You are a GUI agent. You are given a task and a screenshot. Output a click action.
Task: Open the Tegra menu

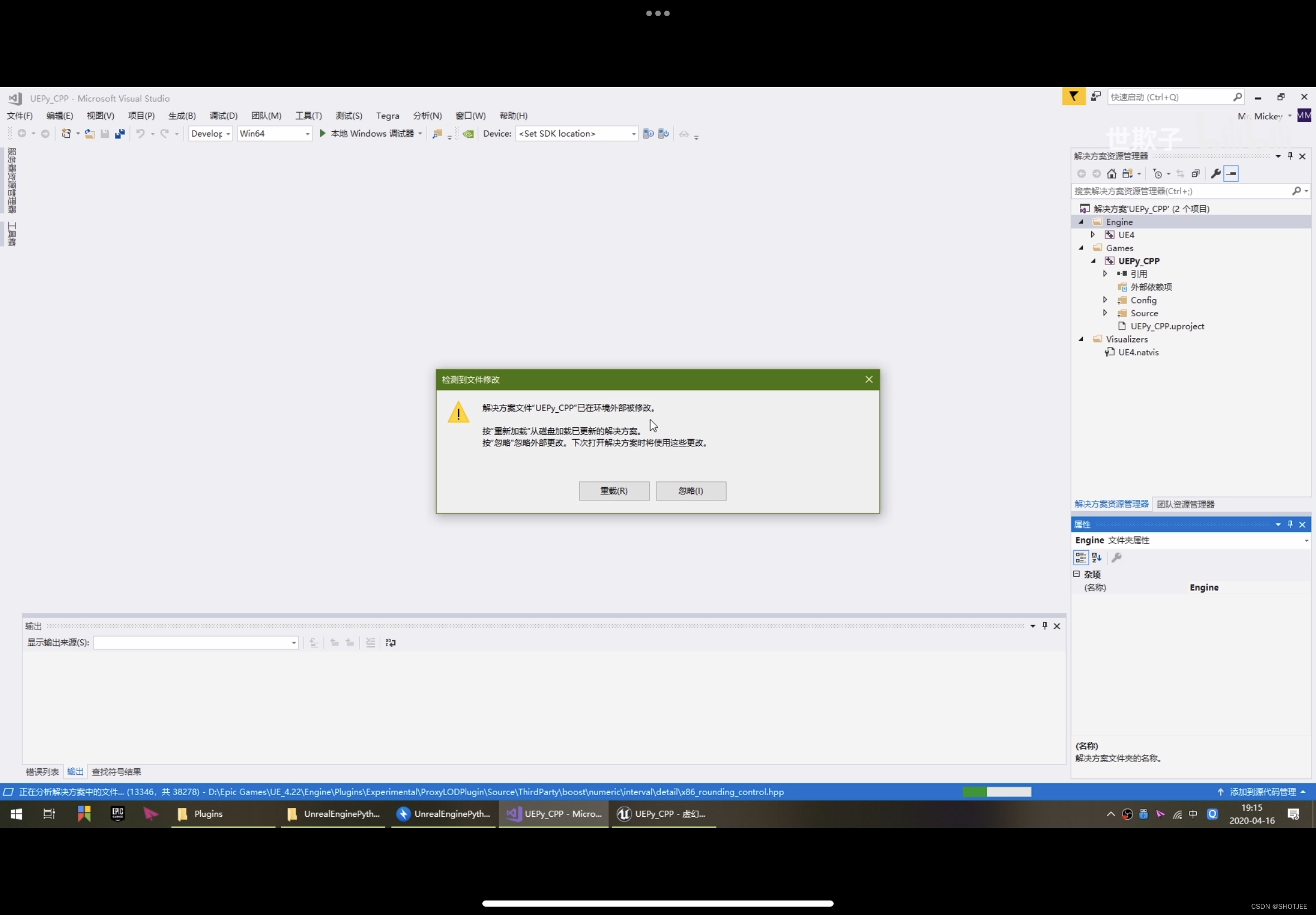tap(388, 116)
